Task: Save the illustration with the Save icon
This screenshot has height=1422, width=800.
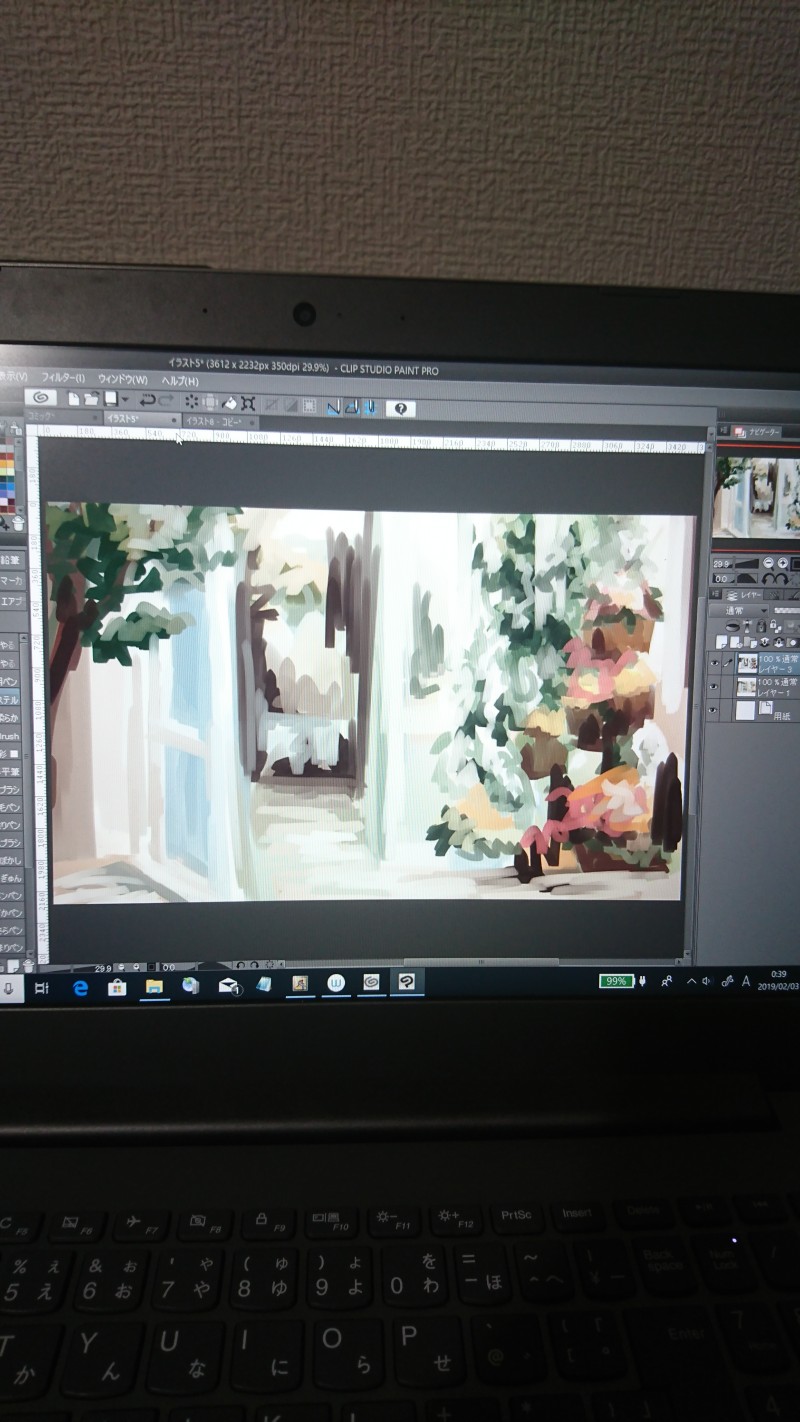Action: [x=110, y=398]
